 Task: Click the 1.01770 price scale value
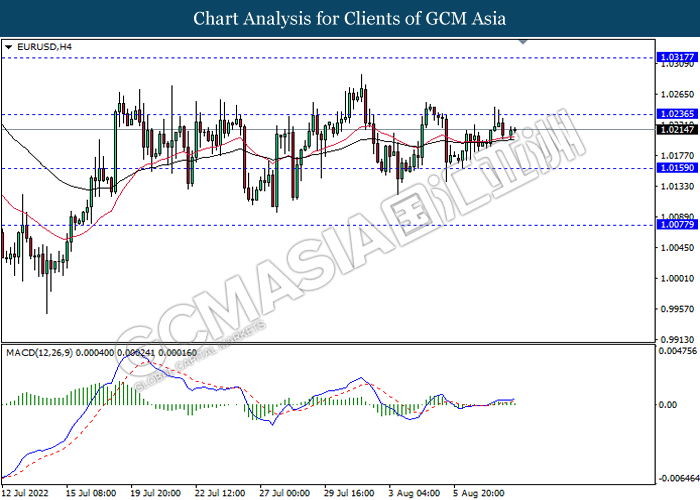[x=678, y=156]
